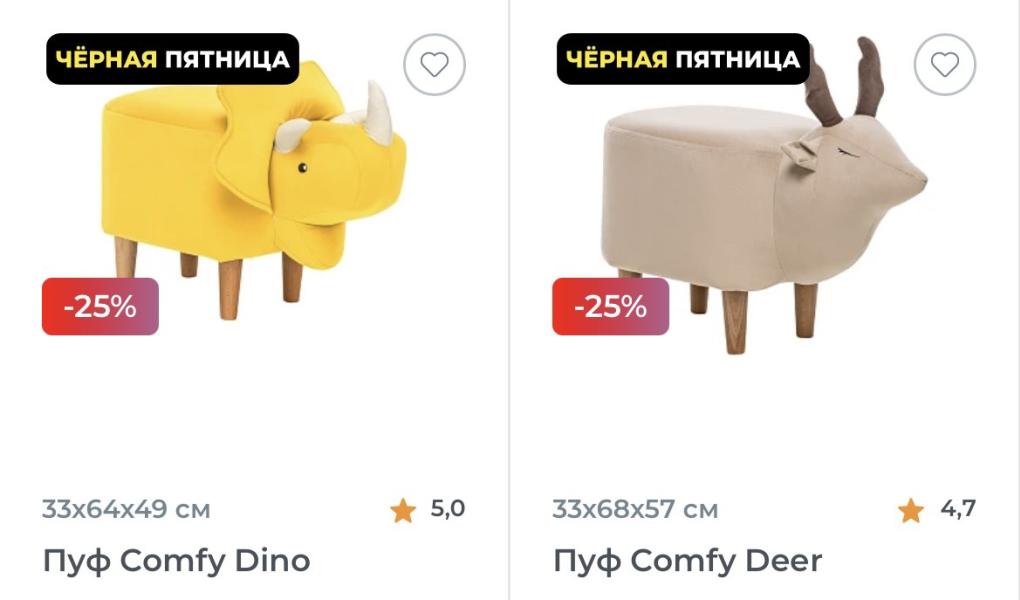Click the 33x64x49 см dimensions text
This screenshot has width=1020, height=600.
point(126,509)
